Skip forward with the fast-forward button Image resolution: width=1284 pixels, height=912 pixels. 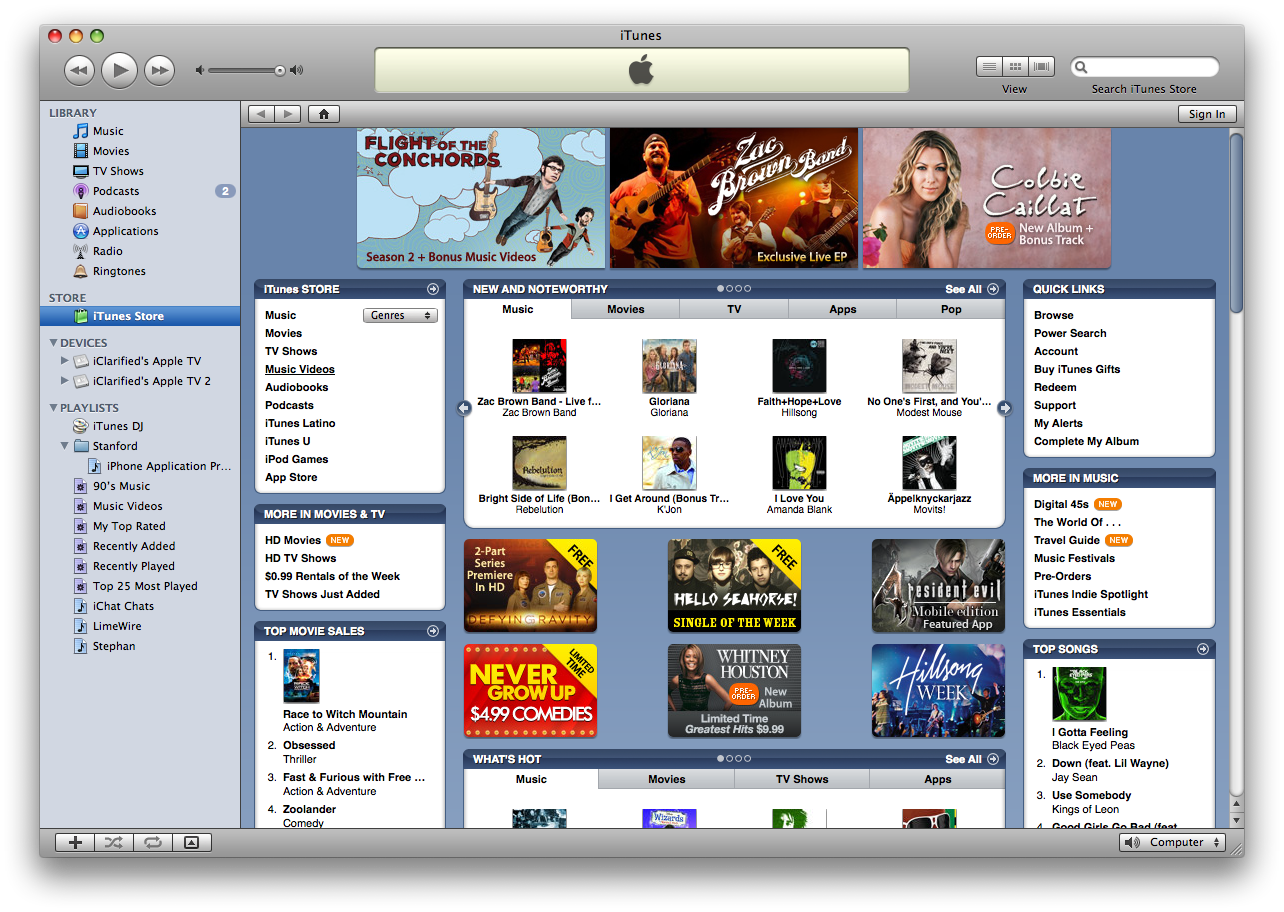point(159,70)
